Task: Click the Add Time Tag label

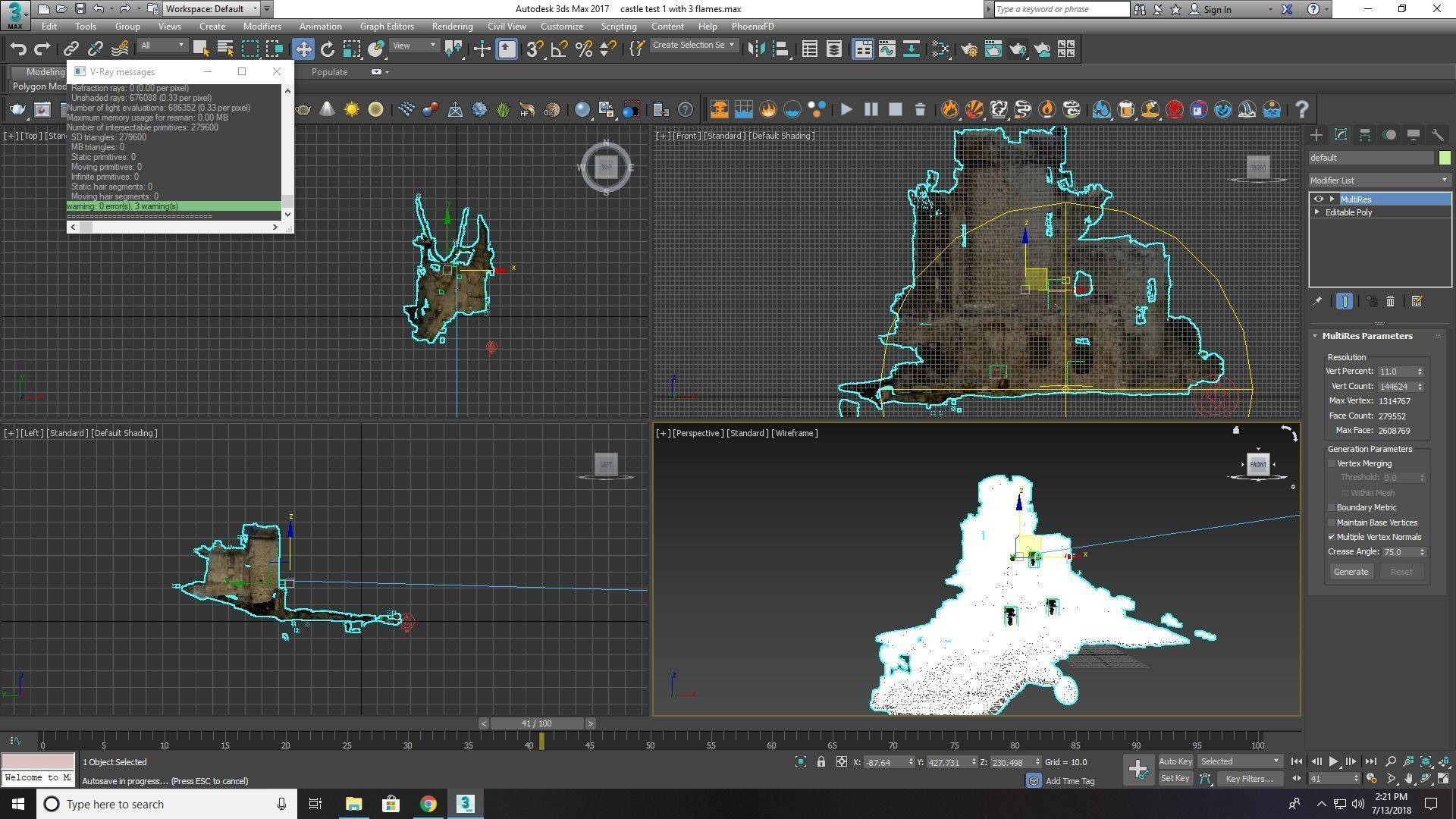Action: [x=1069, y=781]
